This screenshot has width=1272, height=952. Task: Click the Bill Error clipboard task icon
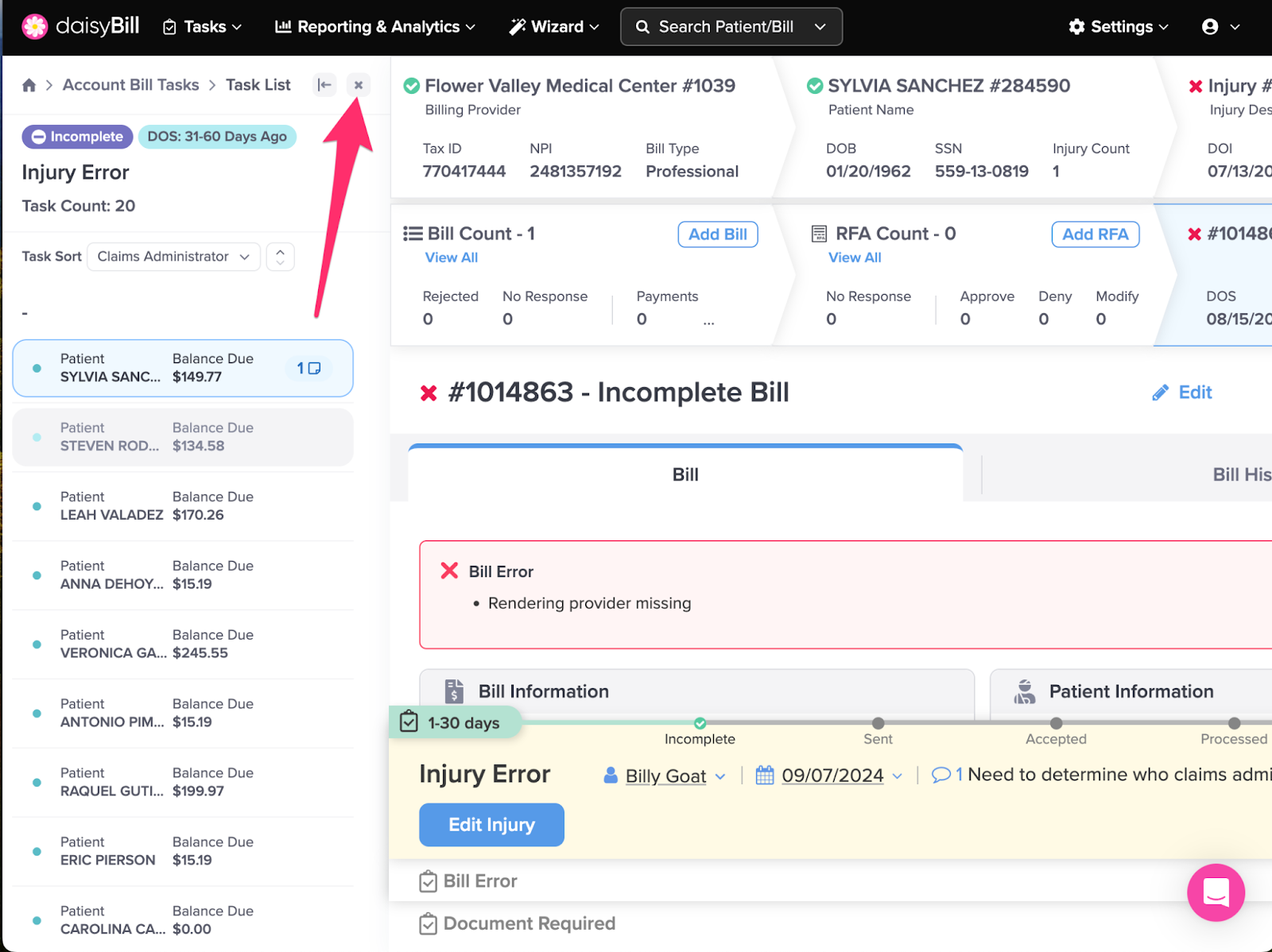pyautogui.click(x=428, y=881)
